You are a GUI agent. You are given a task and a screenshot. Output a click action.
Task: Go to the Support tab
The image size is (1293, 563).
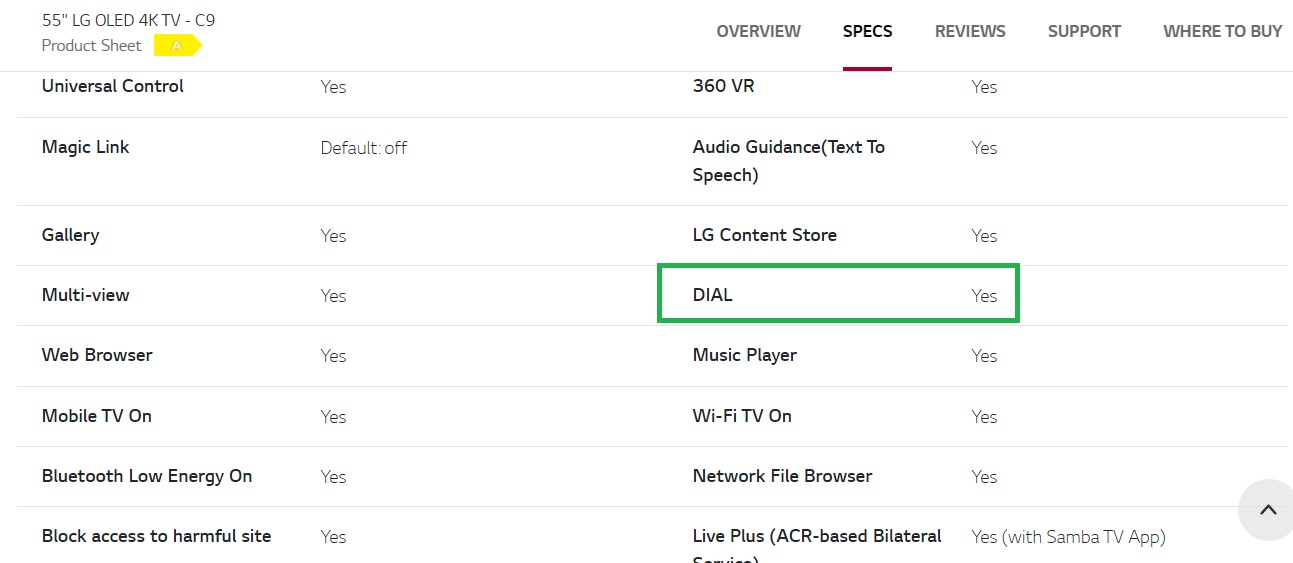pyautogui.click(x=1084, y=31)
